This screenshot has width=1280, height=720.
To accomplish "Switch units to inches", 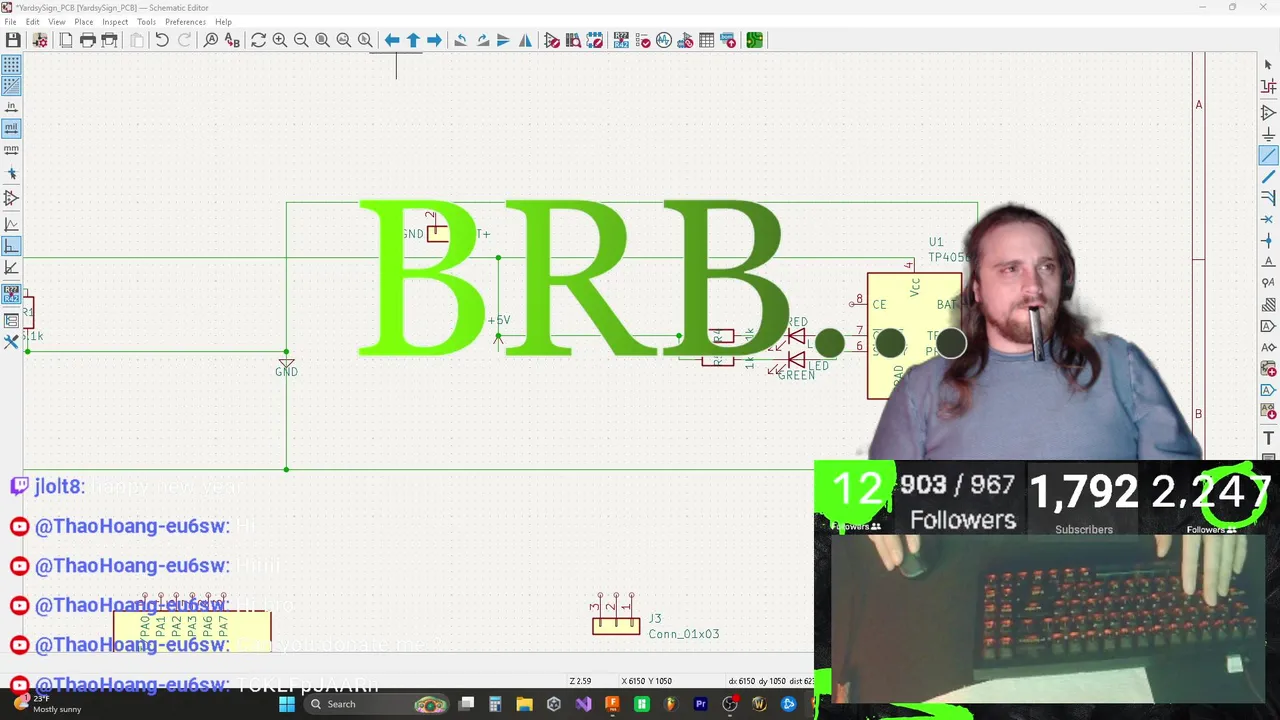I will point(11,107).
